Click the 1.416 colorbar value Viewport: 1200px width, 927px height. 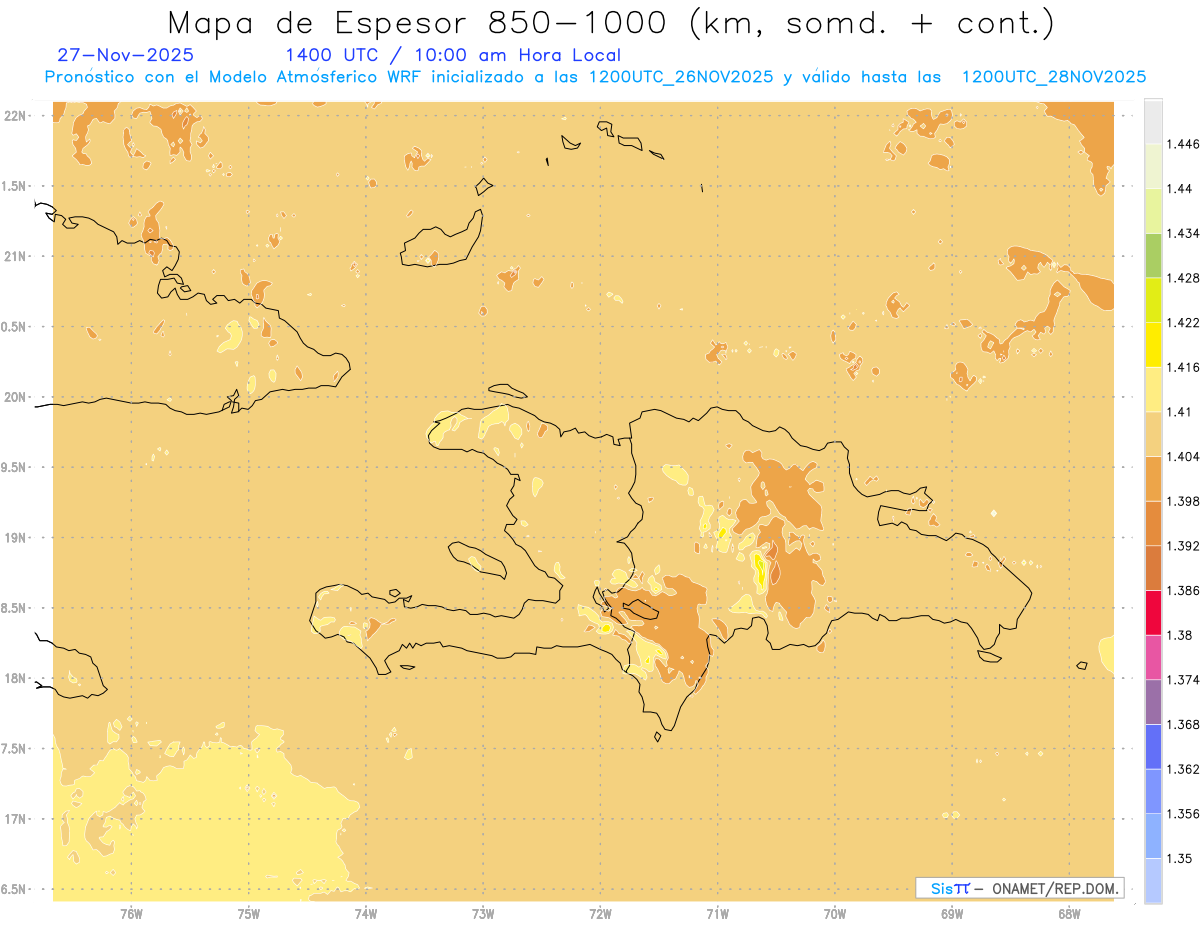(x=1182, y=367)
